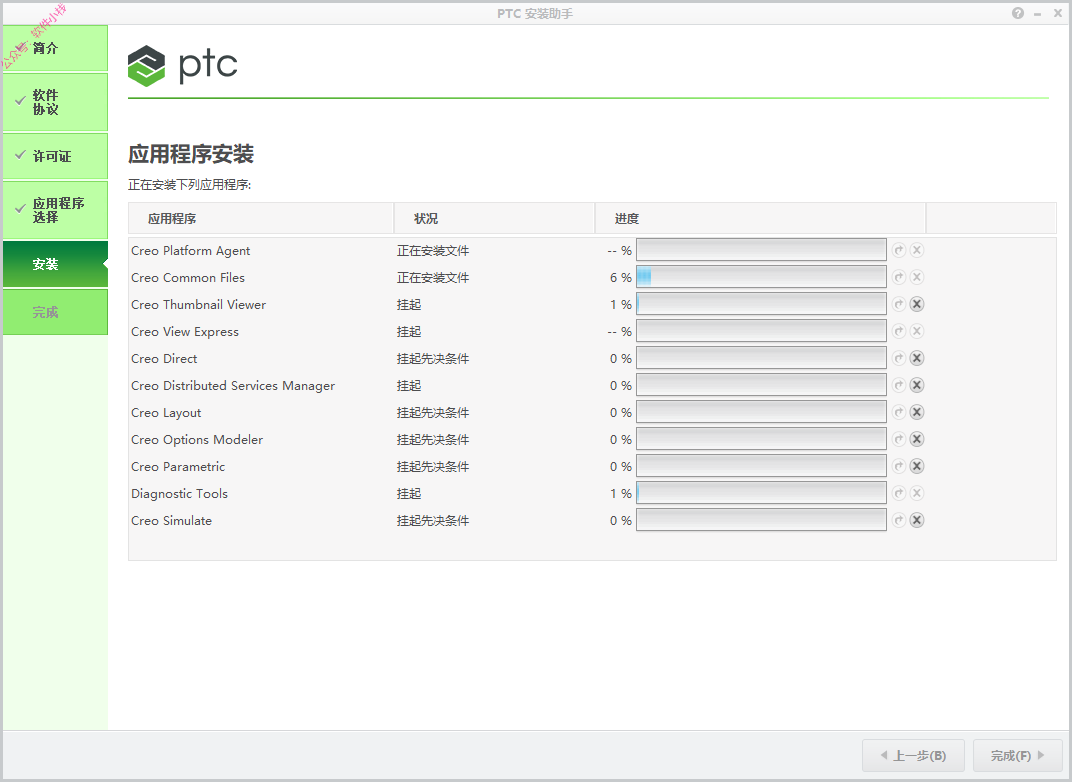Close the PTC 安装助手 window
Screen dimensions: 1072x782
pos(1058,13)
